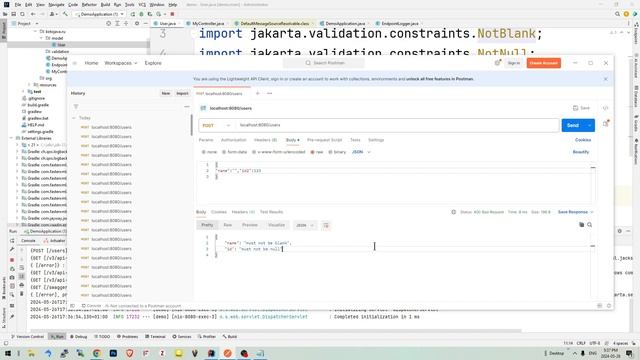Collapse the model package tree node
Viewport: 640px width, 360px height.
[x=41, y=38]
